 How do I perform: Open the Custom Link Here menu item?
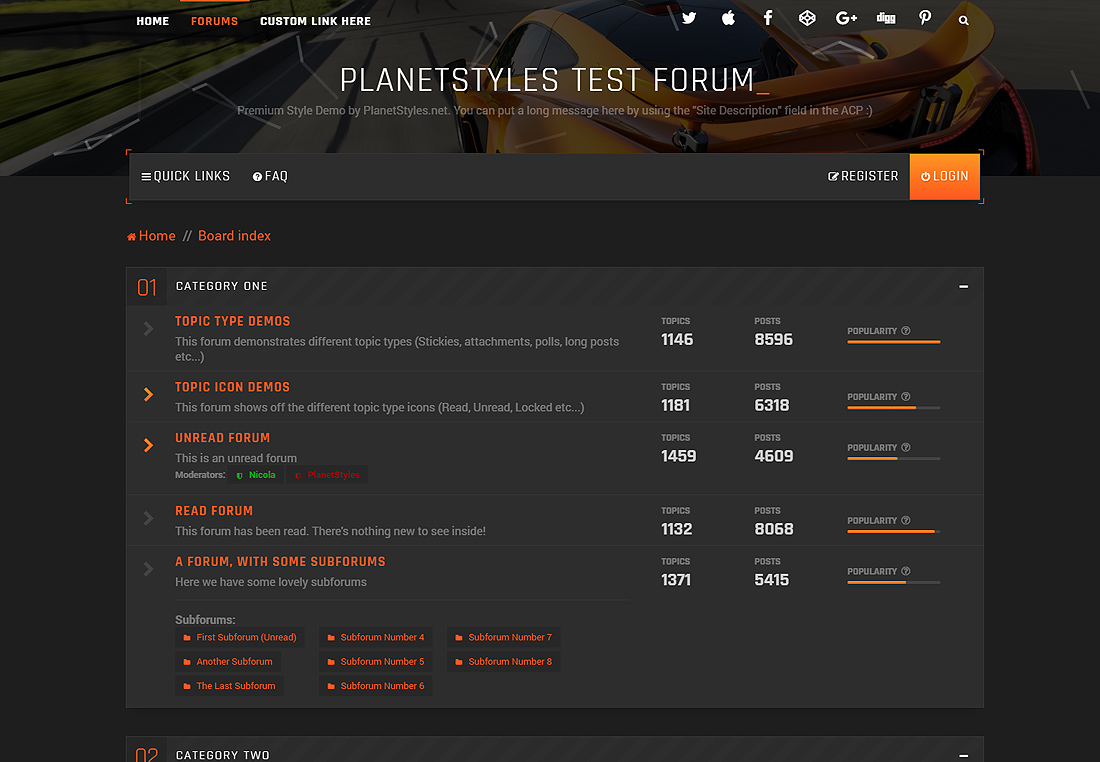(315, 20)
